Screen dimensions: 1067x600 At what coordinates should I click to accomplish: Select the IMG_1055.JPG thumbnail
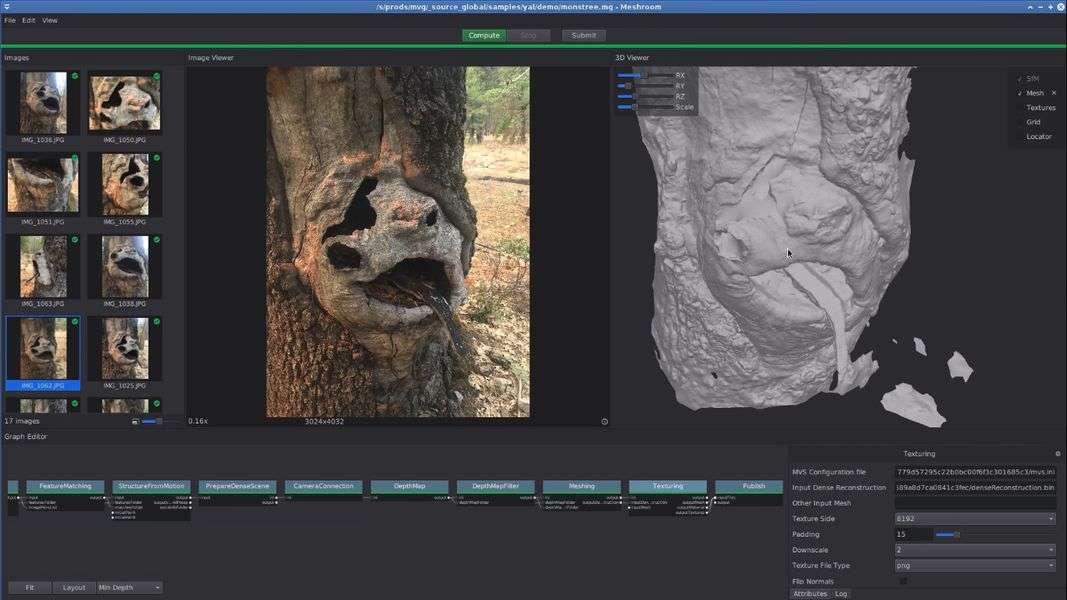point(125,185)
